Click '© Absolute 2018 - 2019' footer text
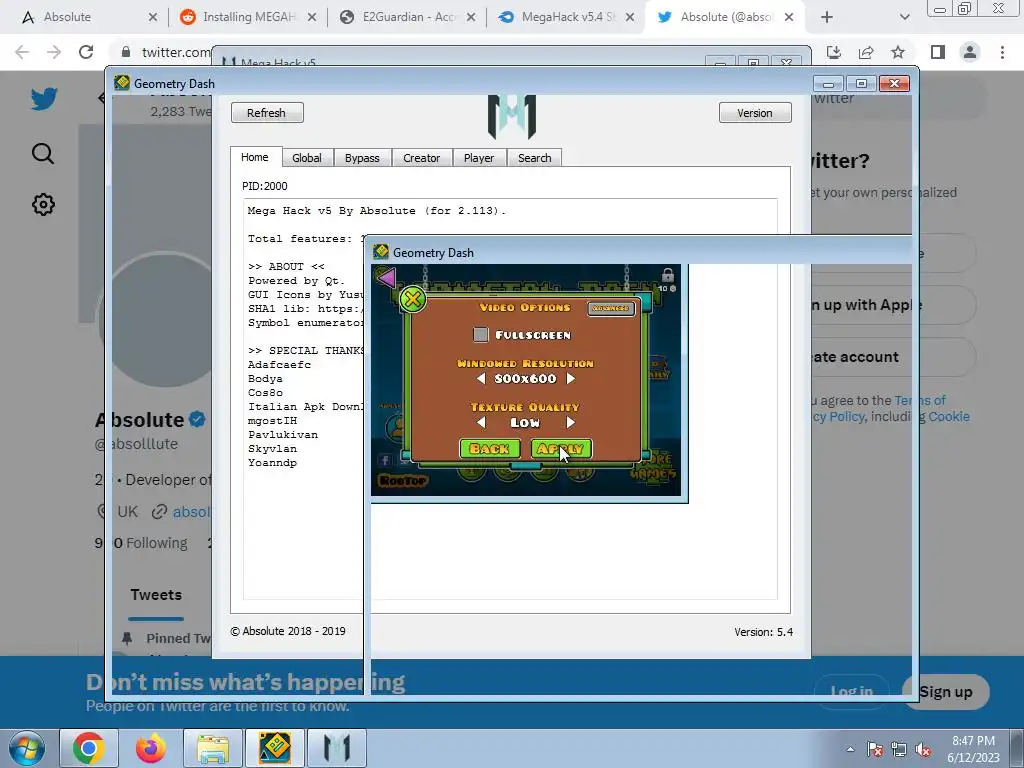Screen dimensions: 1024x768 pos(288,631)
